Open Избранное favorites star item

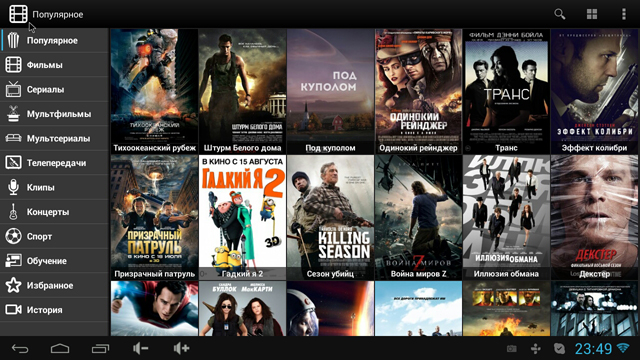54,285
